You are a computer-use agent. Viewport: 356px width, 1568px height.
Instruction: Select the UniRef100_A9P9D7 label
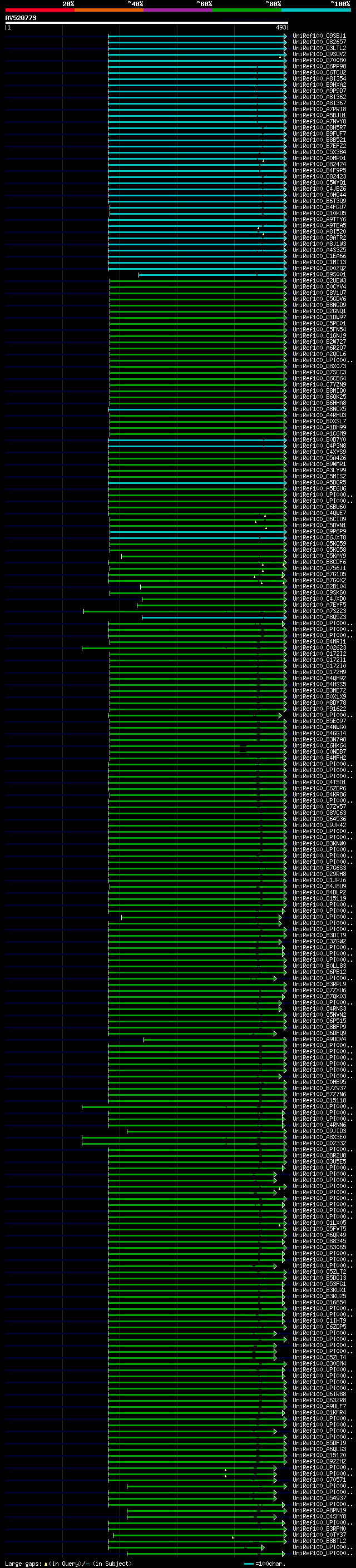[319, 91]
